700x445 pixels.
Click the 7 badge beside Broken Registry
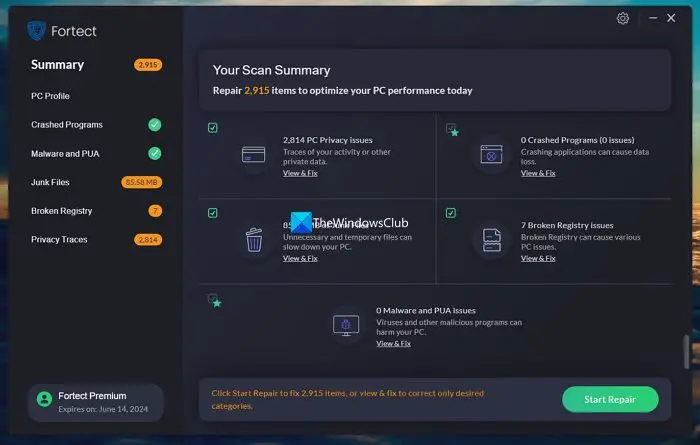click(x=155, y=211)
